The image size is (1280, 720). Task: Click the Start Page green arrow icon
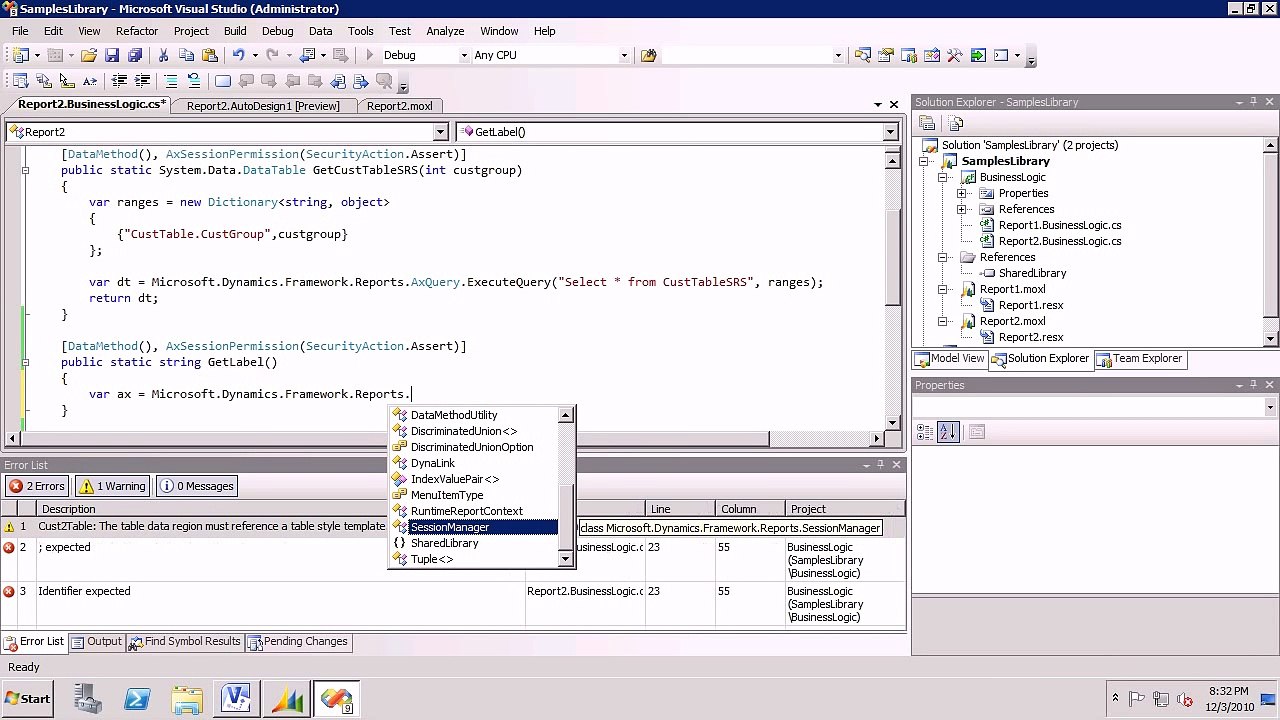[x=978, y=56]
